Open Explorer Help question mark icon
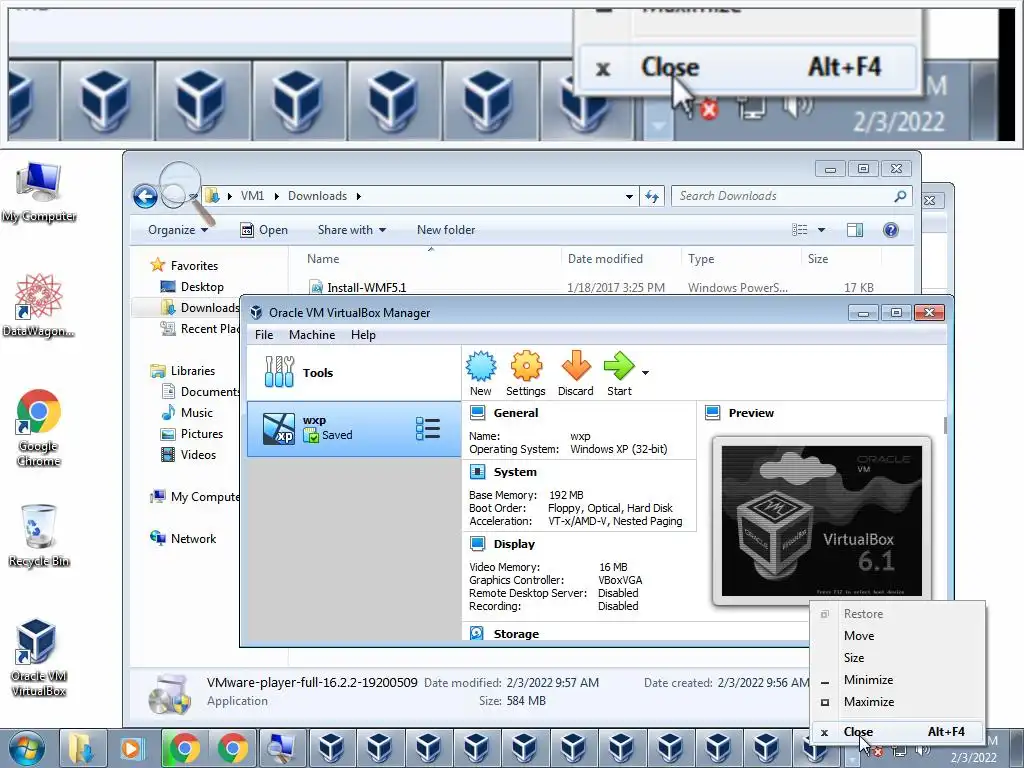The width and height of the screenshot is (1024, 768). click(x=891, y=230)
